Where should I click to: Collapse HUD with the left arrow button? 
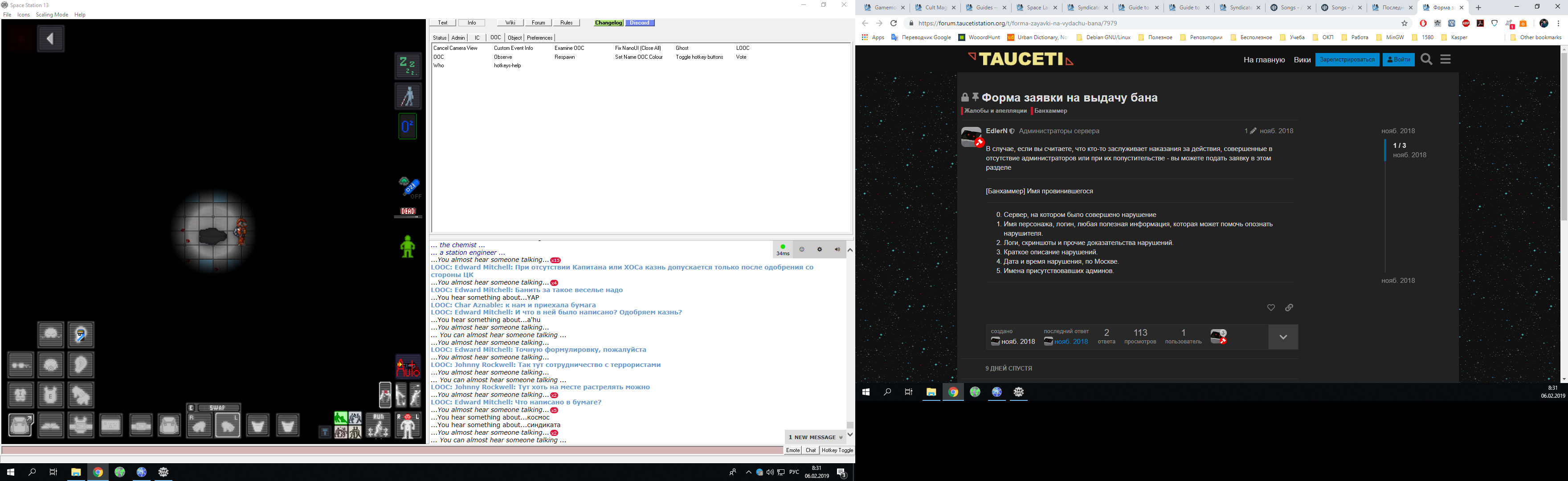50,39
